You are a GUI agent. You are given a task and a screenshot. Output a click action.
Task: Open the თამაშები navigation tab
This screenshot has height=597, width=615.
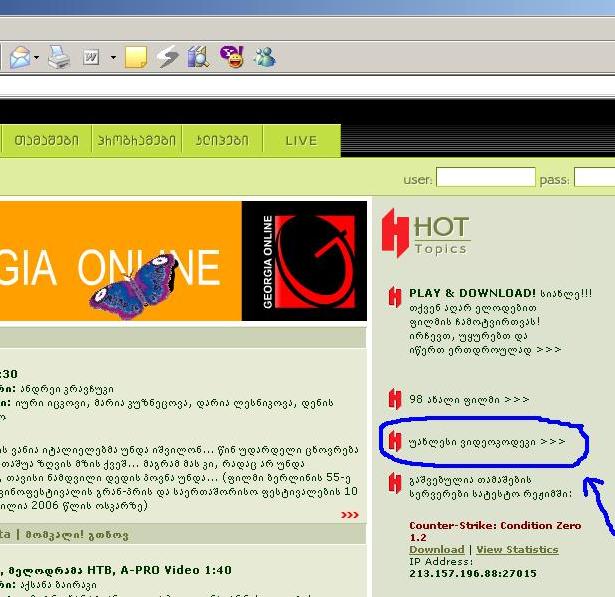tap(47, 140)
